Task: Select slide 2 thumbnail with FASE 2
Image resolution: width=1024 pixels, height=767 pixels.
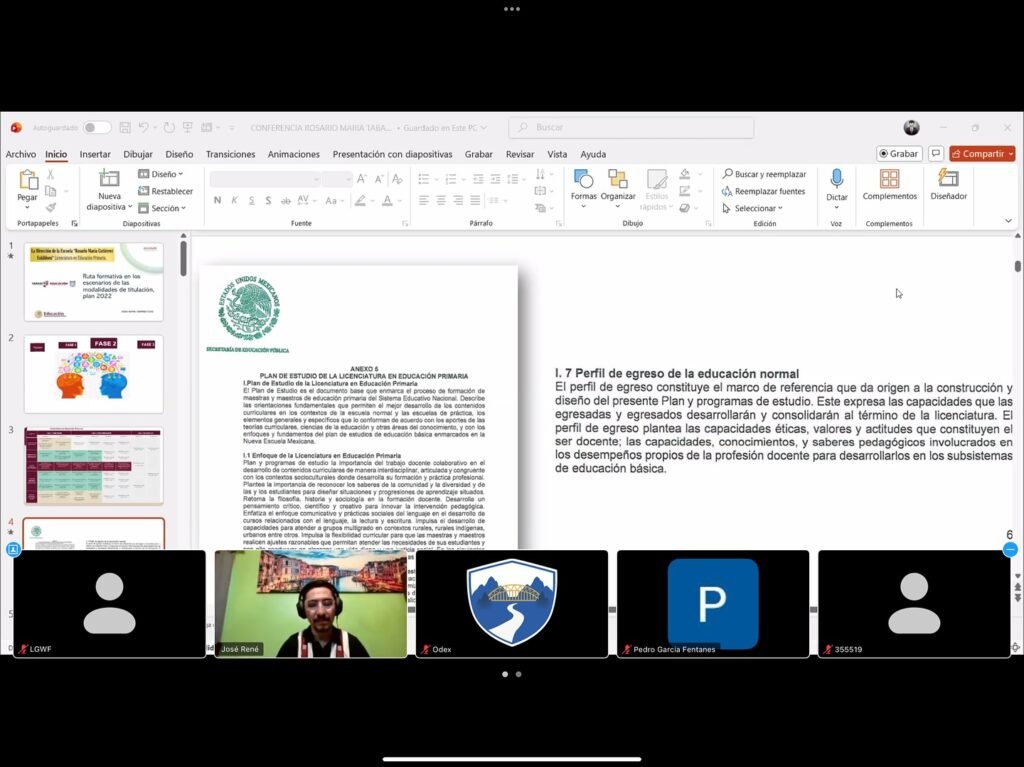Action: coord(93,373)
